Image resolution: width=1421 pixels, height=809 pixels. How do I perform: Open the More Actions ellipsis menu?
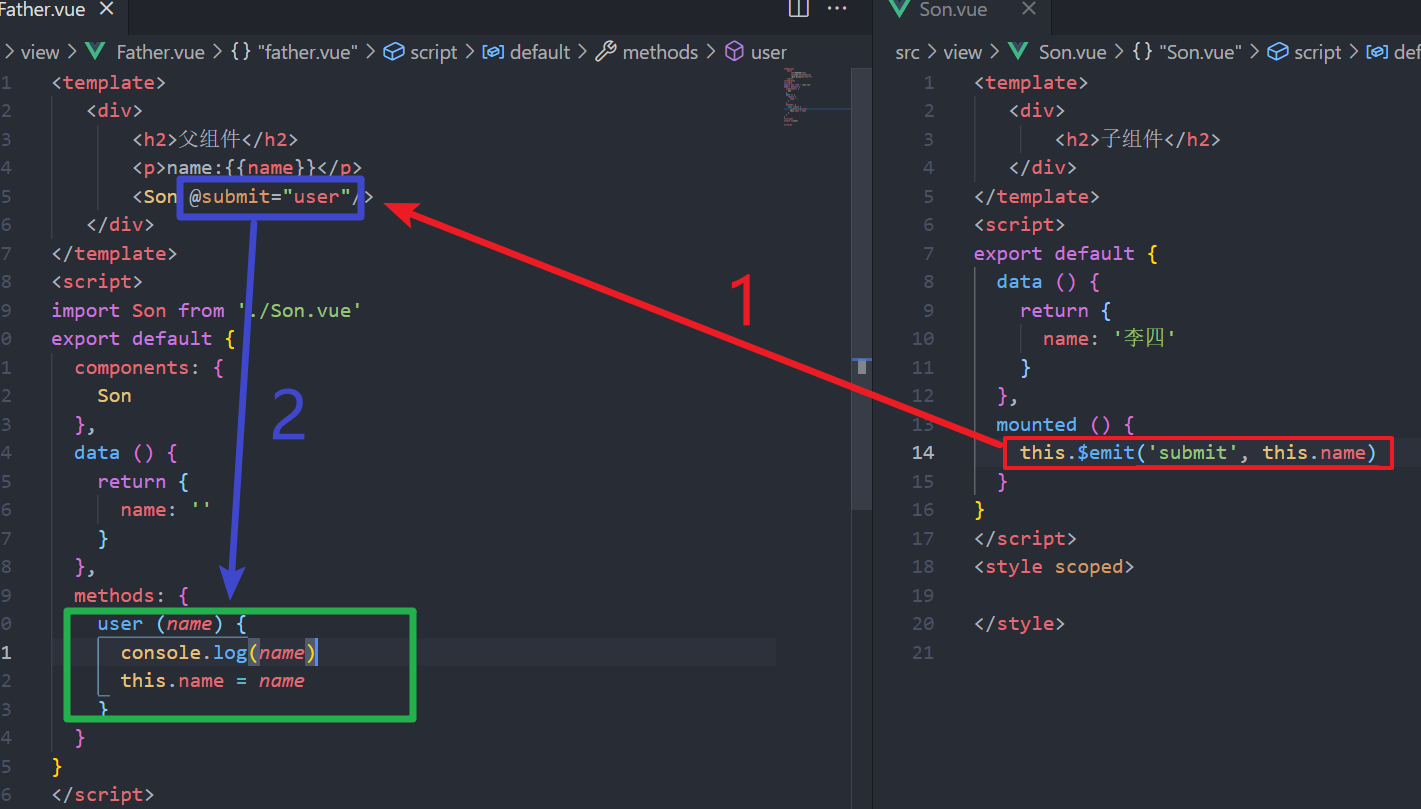[838, 9]
